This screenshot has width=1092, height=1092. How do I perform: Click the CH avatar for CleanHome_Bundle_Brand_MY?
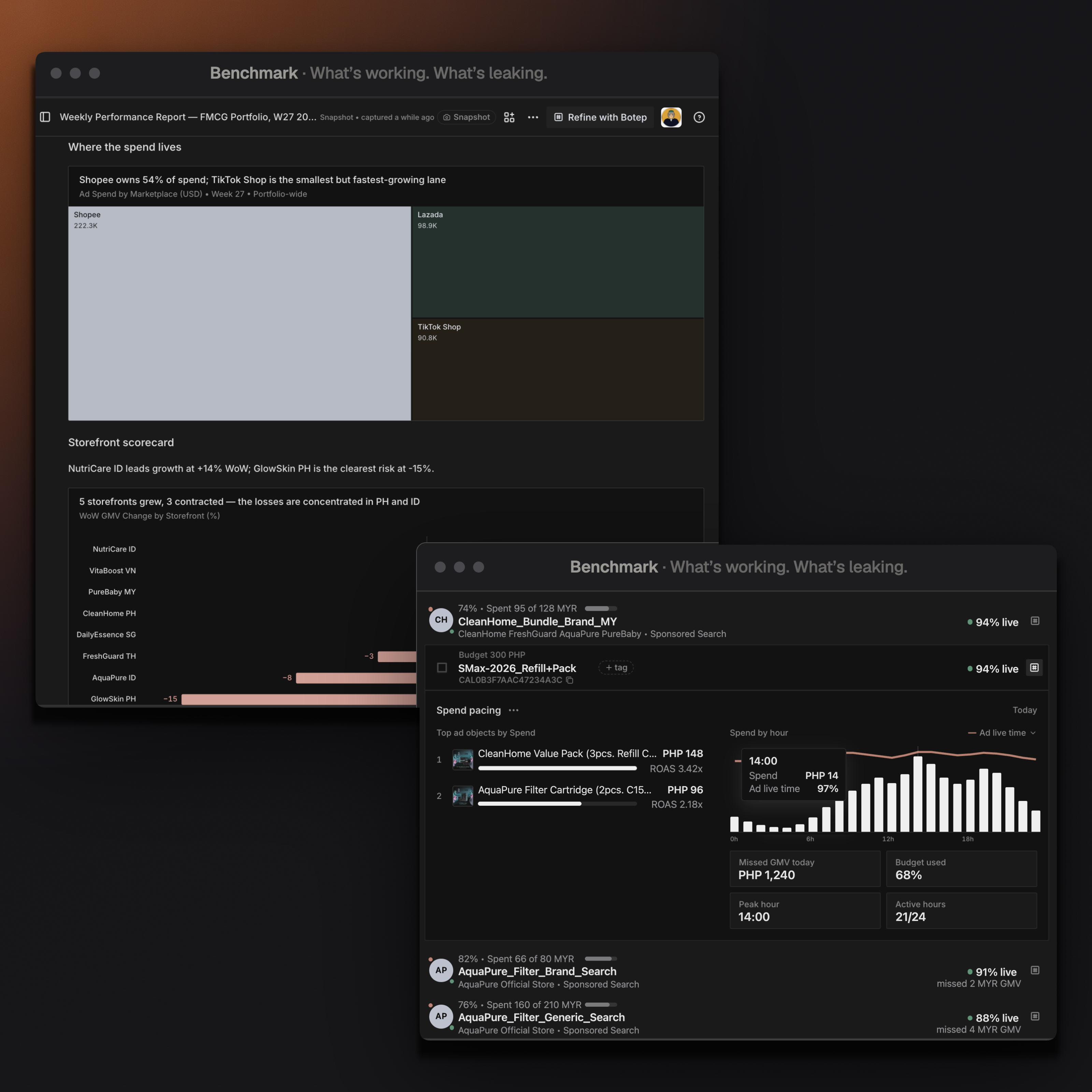tap(441, 620)
